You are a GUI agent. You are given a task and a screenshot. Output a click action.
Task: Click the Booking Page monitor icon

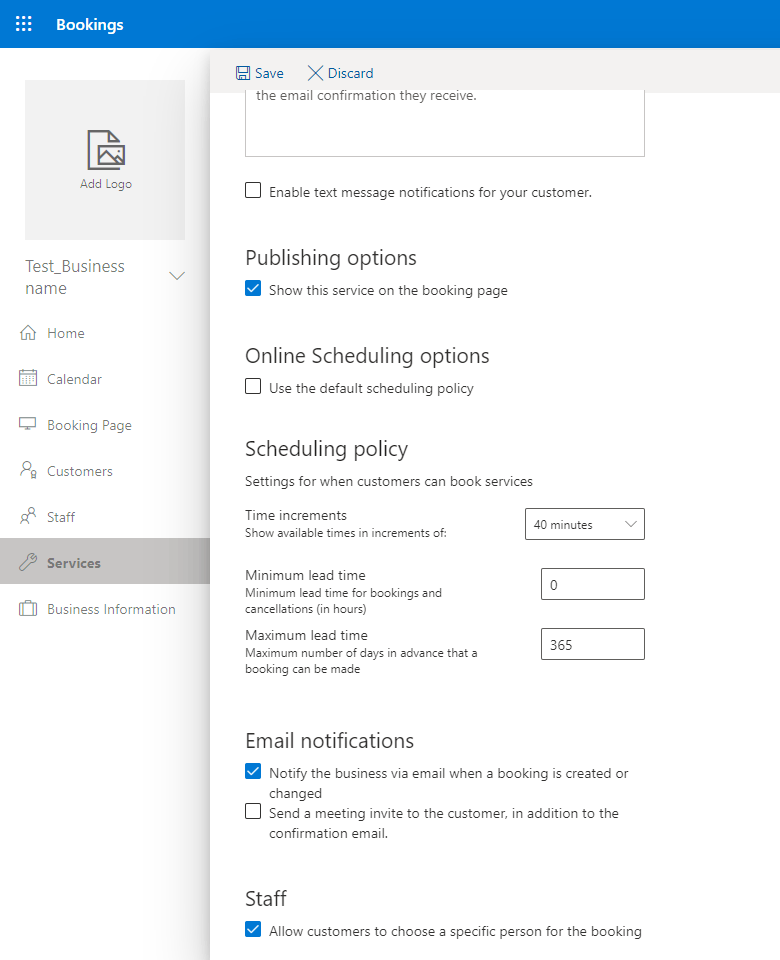(28, 424)
